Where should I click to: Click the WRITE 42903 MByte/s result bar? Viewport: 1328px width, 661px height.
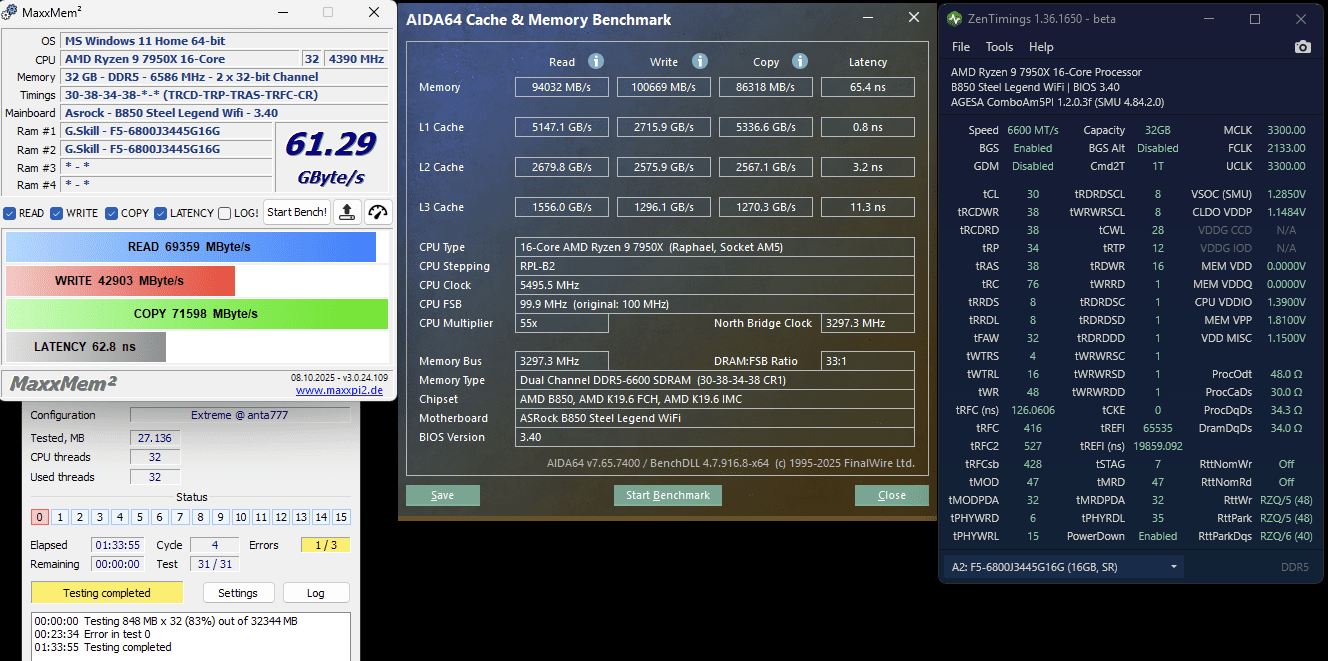[120, 281]
